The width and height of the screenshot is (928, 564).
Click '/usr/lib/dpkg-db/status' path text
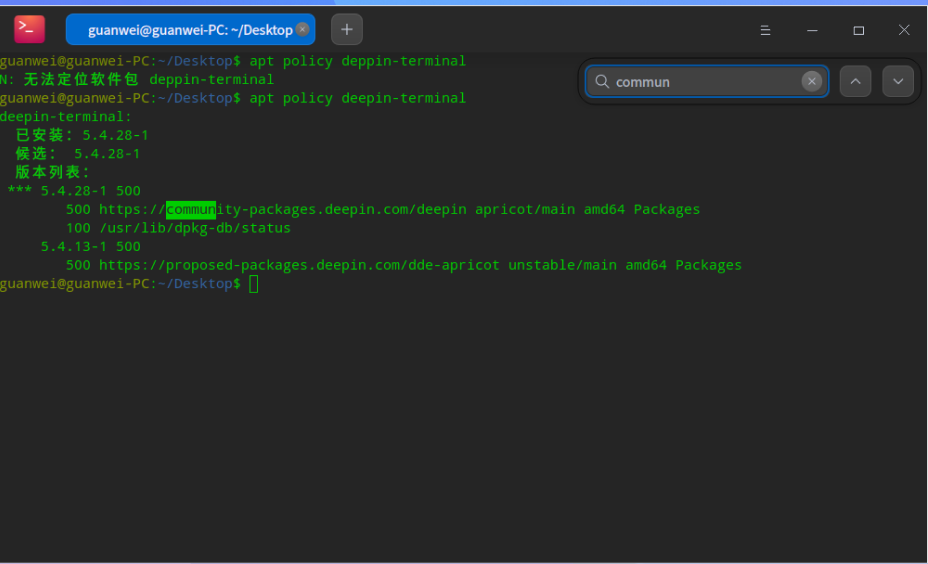(x=195, y=228)
